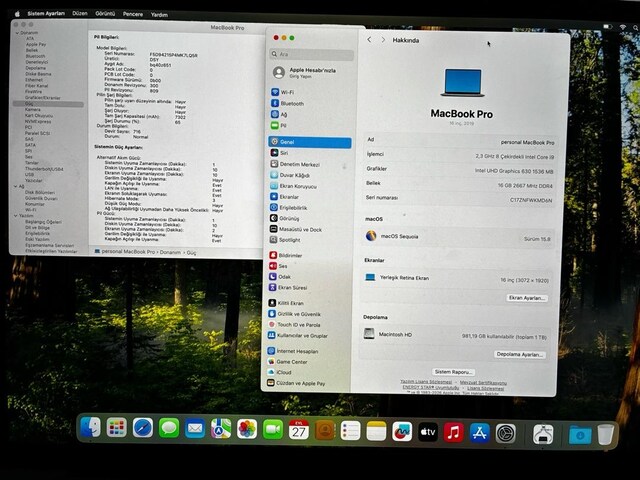Viewport: 640px width, 480px height.
Task: Click the Yerleşik Retina Ekran row
Action: pyautogui.click(x=458, y=279)
